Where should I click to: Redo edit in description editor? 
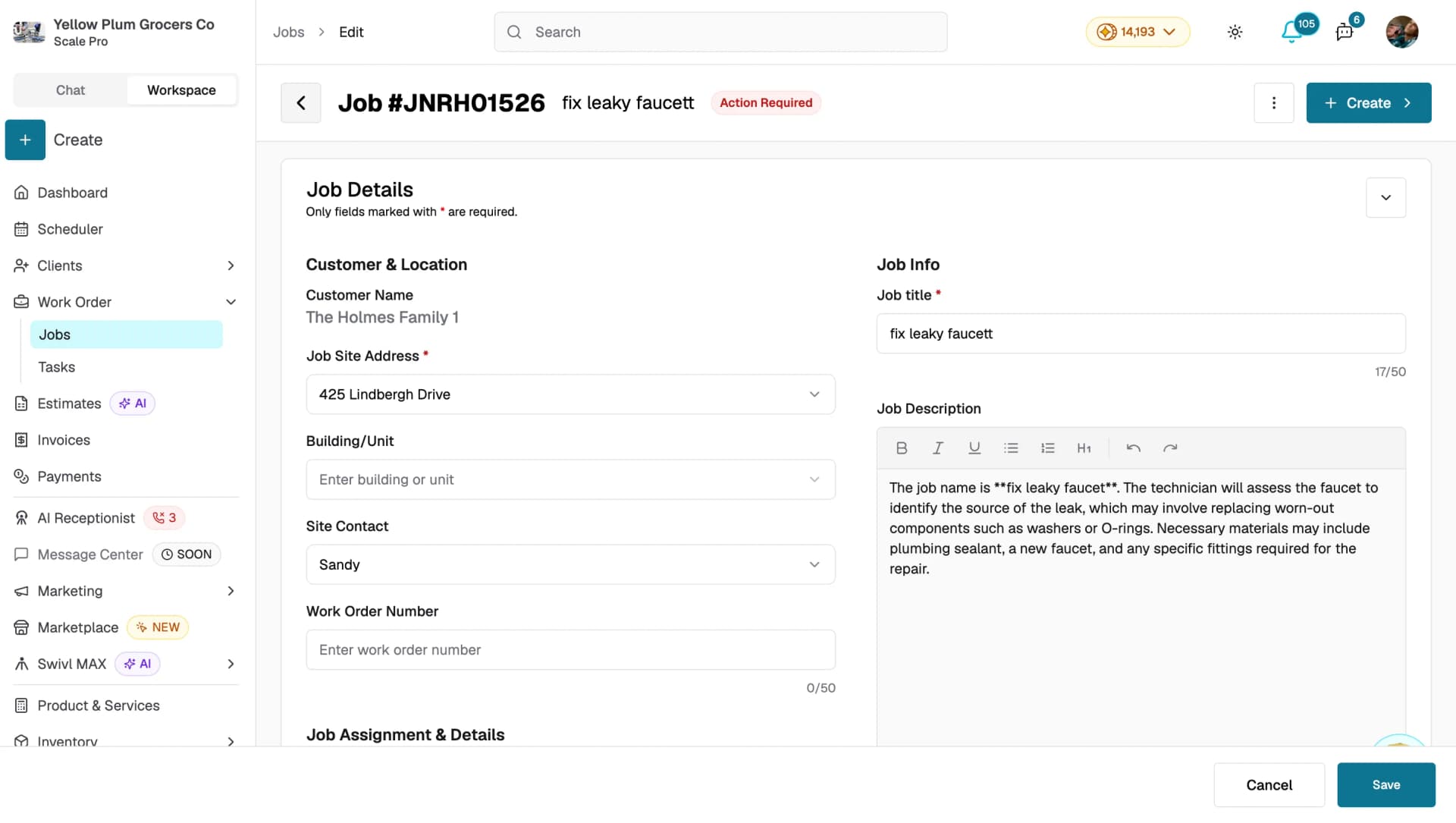[x=1170, y=448]
